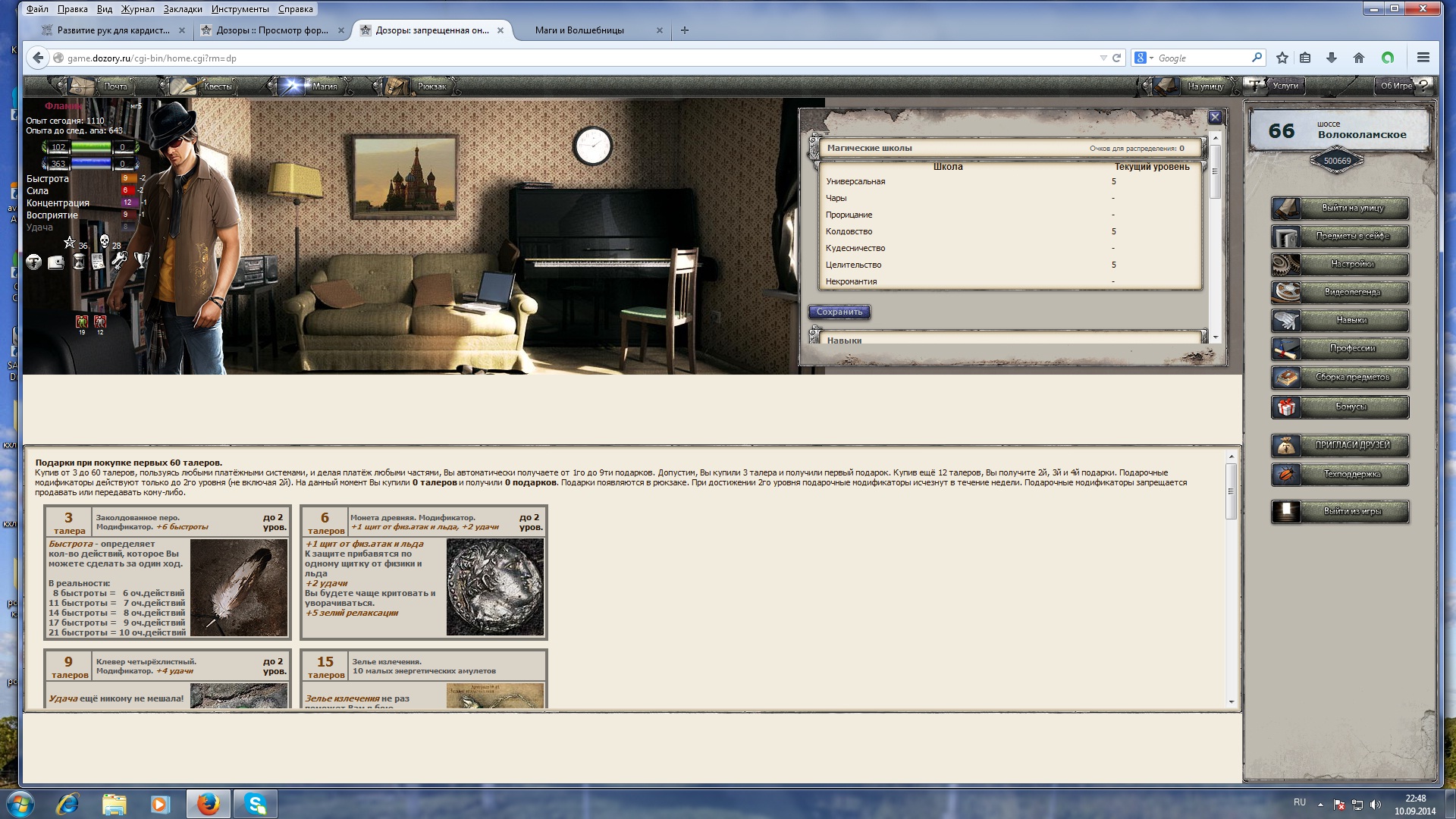Expand the Навыки section header
The image size is (1456, 819).
pyautogui.click(x=844, y=340)
